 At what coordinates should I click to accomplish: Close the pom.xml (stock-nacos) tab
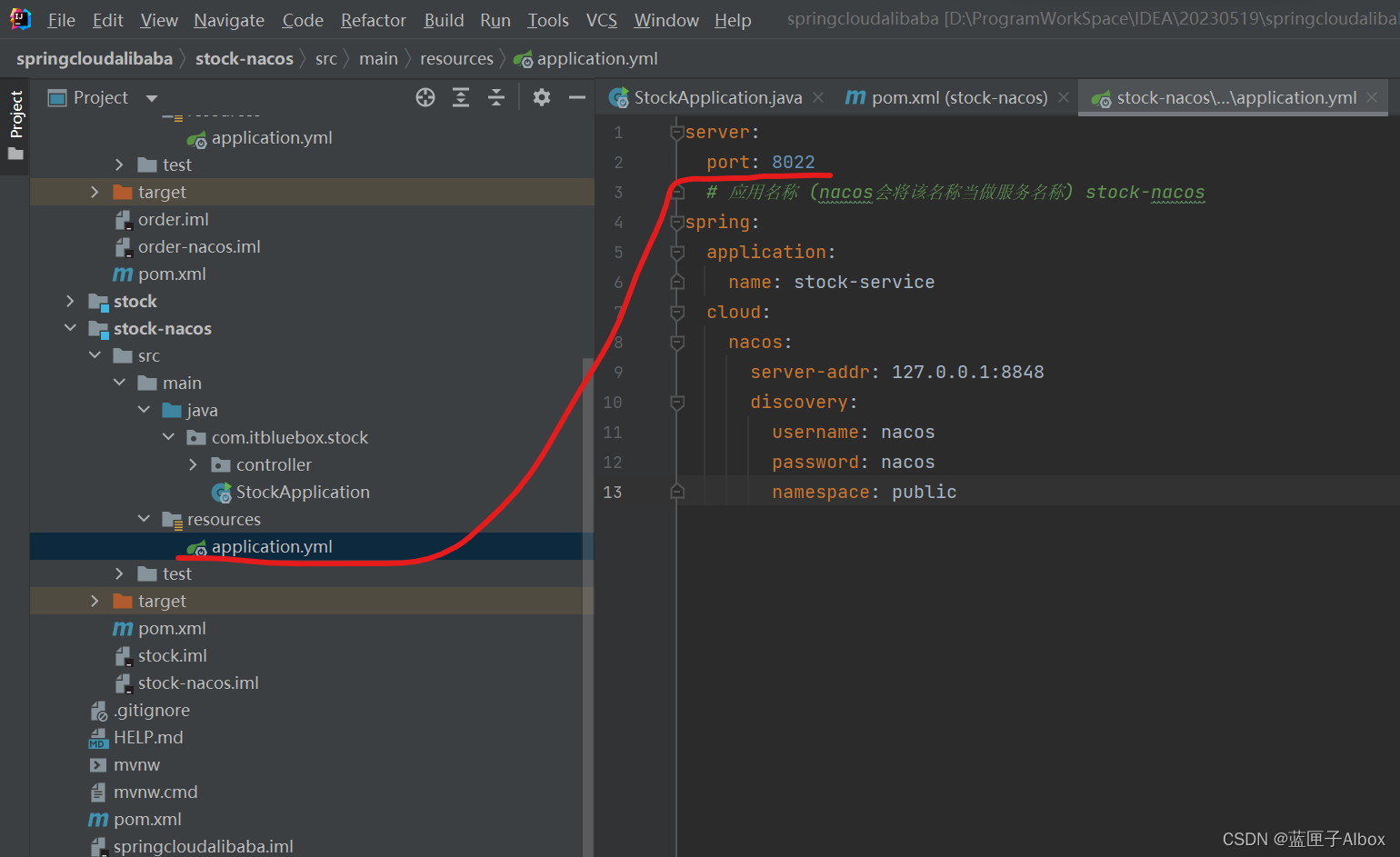coord(1064,97)
